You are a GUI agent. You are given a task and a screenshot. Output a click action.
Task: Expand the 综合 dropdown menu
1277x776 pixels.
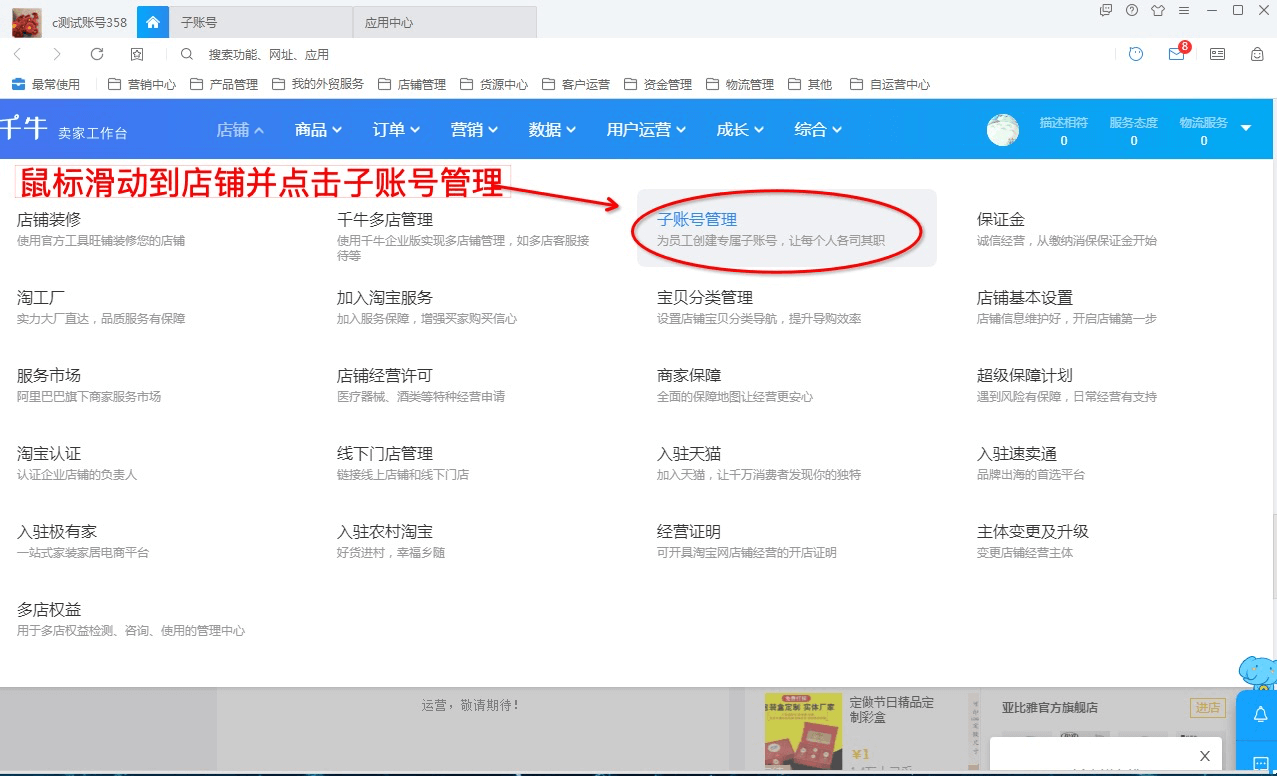819,129
